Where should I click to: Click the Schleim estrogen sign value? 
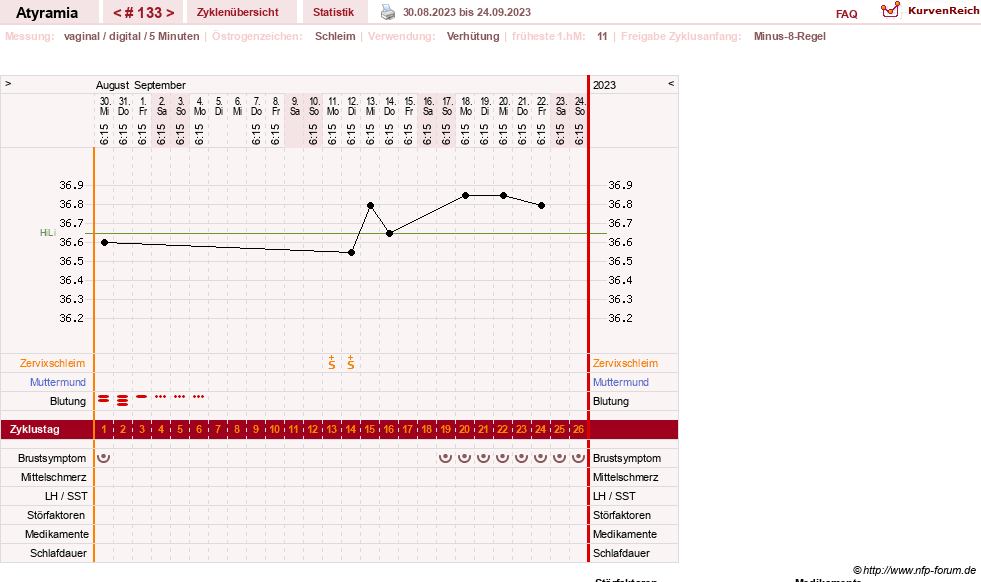click(335, 36)
